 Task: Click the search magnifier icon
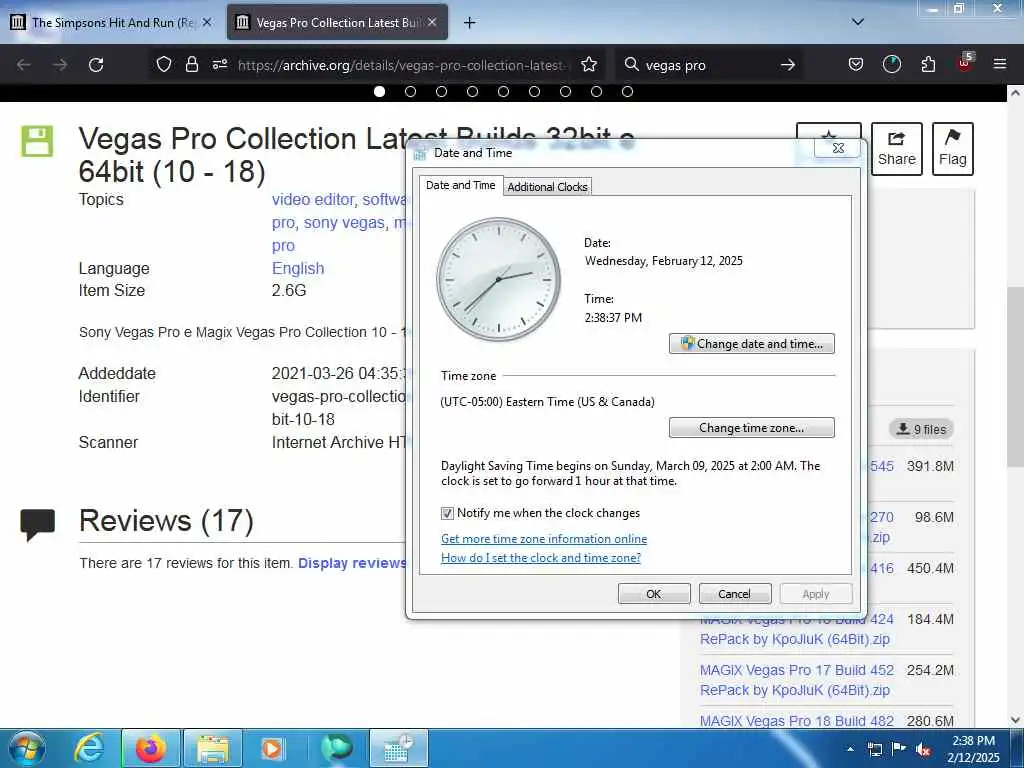pyautogui.click(x=632, y=64)
